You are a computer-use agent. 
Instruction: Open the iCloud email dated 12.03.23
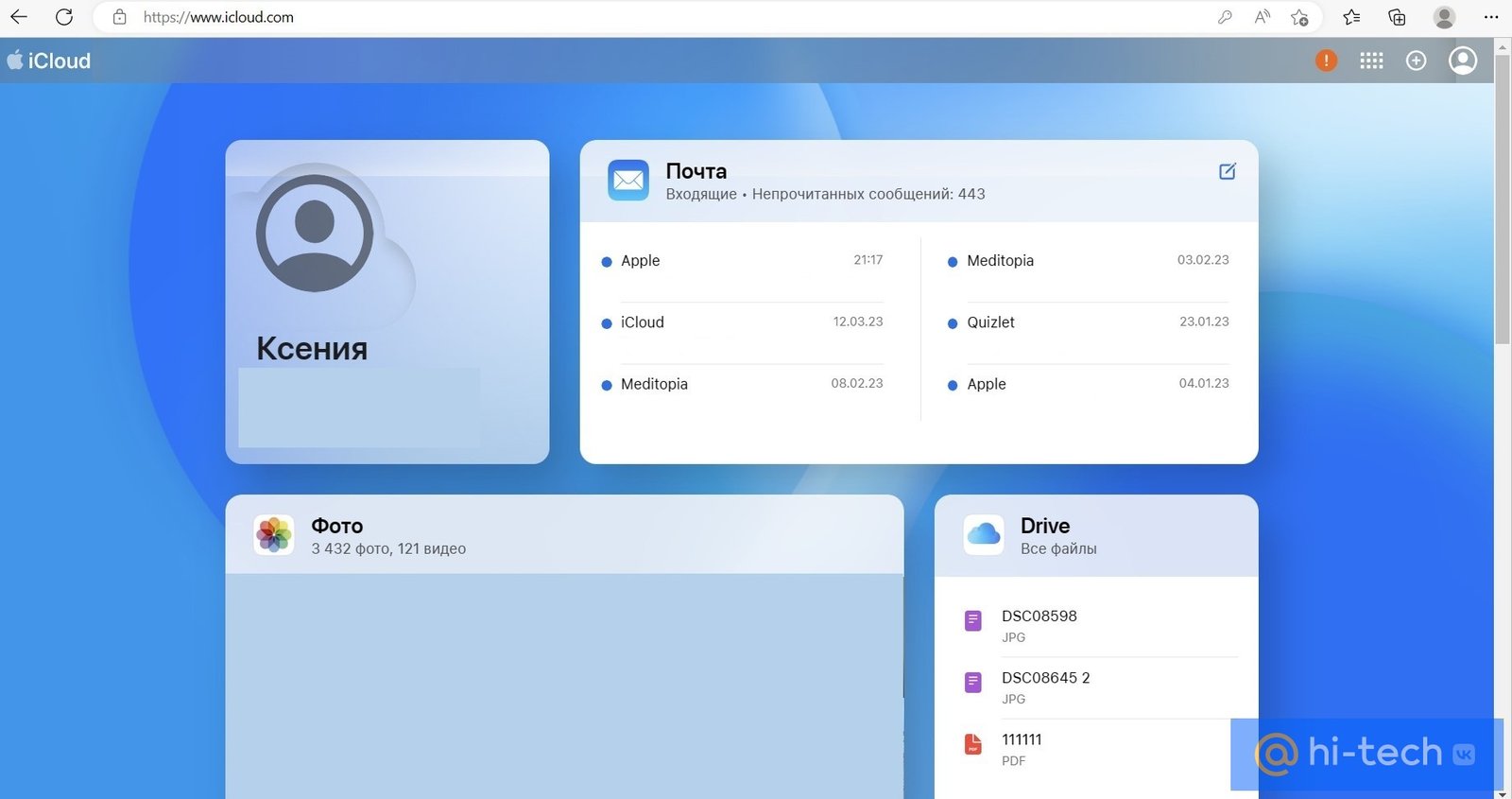click(x=743, y=322)
